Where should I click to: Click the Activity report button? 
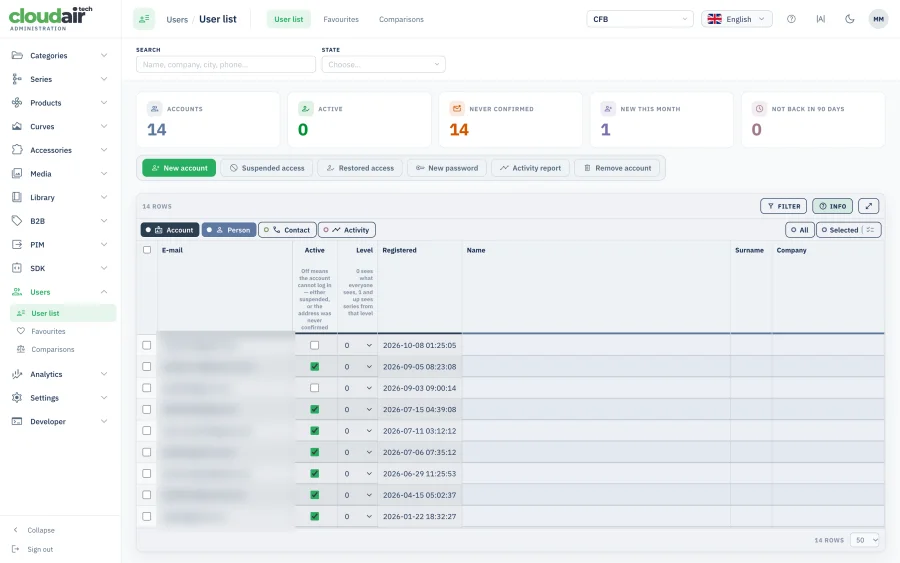click(530, 168)
